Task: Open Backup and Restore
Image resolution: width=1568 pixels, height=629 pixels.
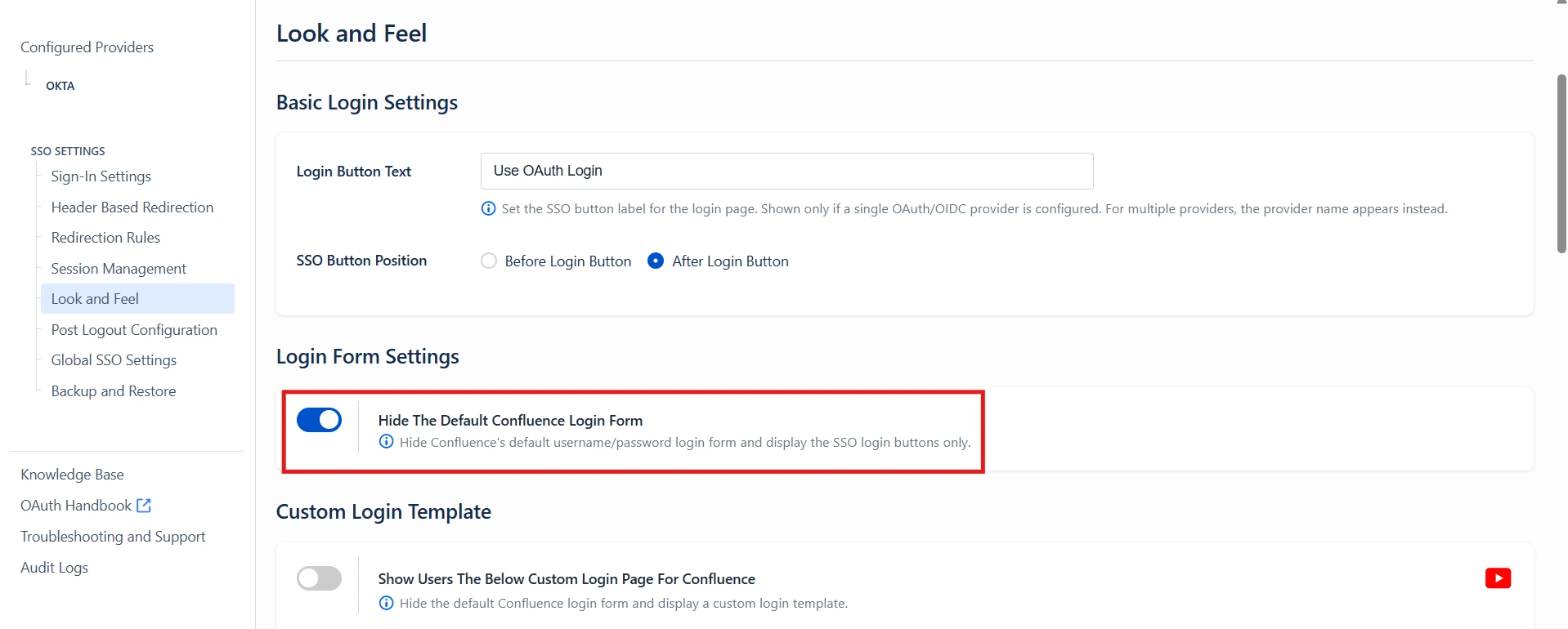Action: (x=114, y=391)
